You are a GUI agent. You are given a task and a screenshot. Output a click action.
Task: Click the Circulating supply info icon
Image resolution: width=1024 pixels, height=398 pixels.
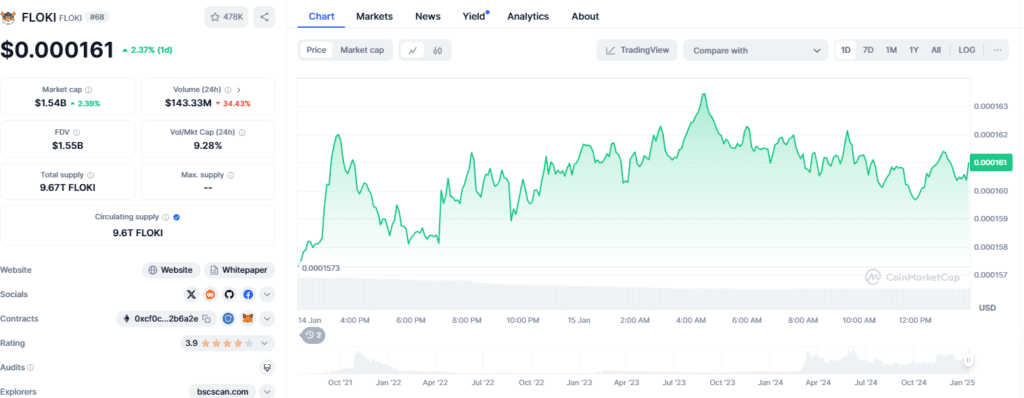(x=166, y=217)
